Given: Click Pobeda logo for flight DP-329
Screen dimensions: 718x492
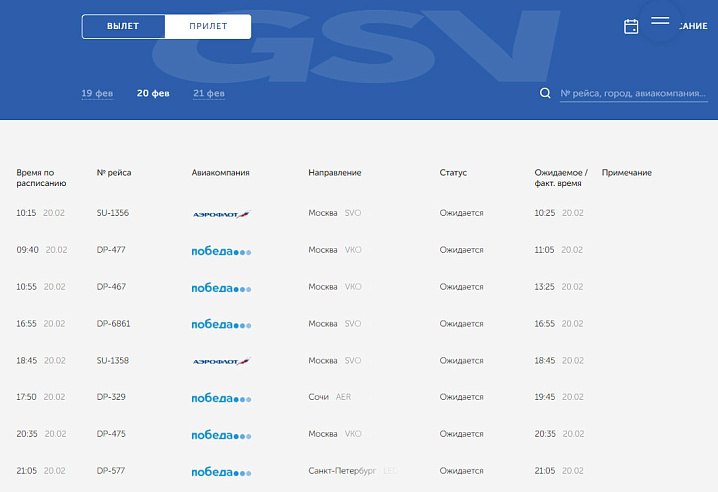Looking at the screenshot, I should pyautogui.click(x=221, y=397).
